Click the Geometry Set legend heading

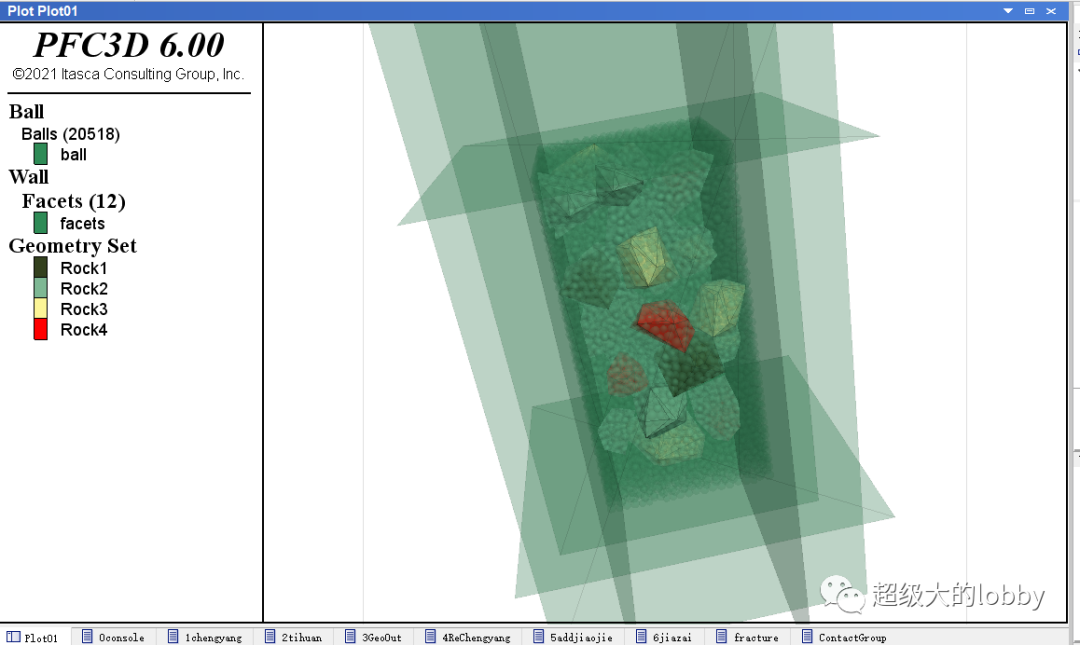[72, 246]
